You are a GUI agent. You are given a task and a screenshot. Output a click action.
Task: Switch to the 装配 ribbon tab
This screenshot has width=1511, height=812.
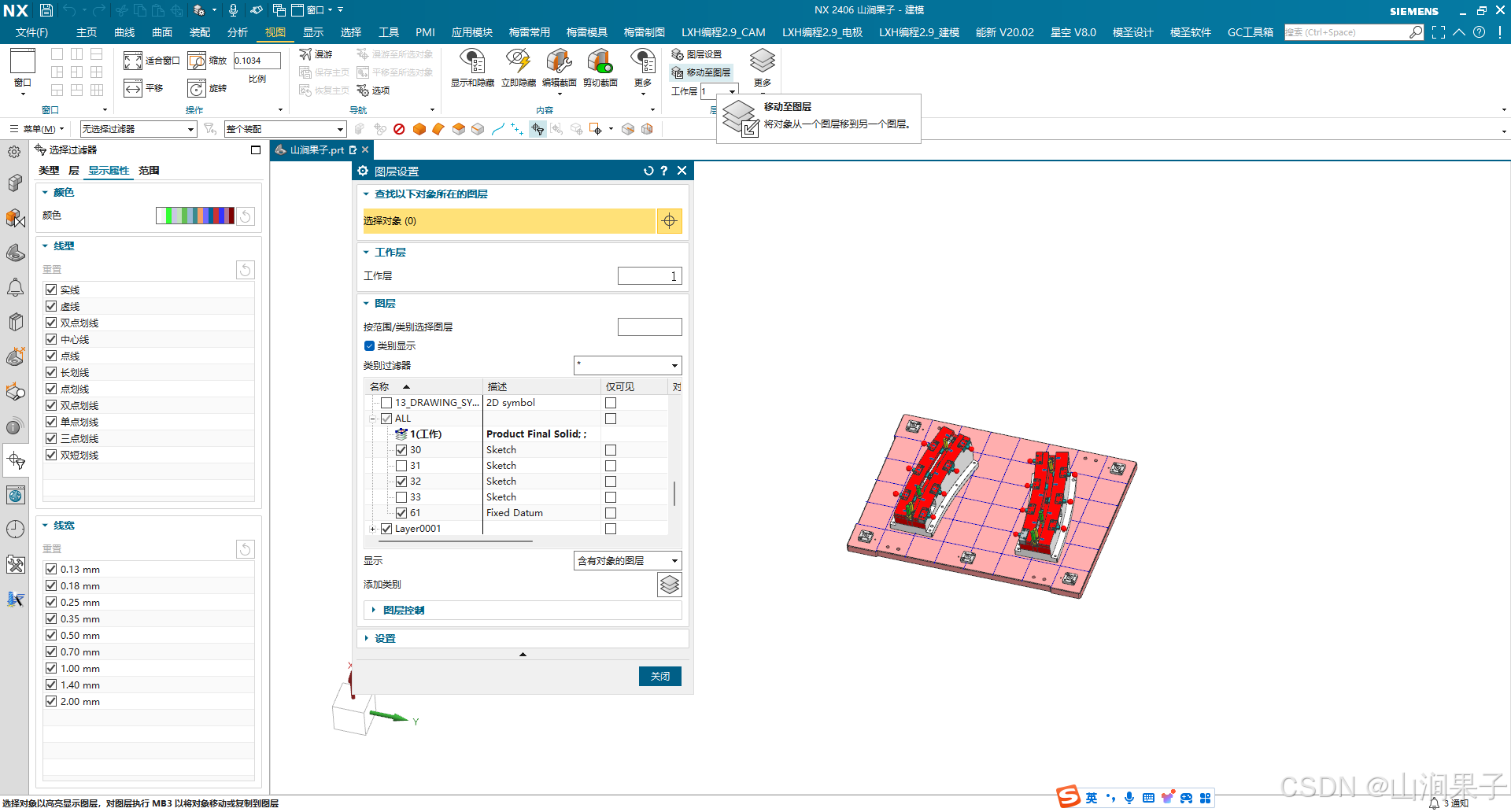click(x=200, y=32)
